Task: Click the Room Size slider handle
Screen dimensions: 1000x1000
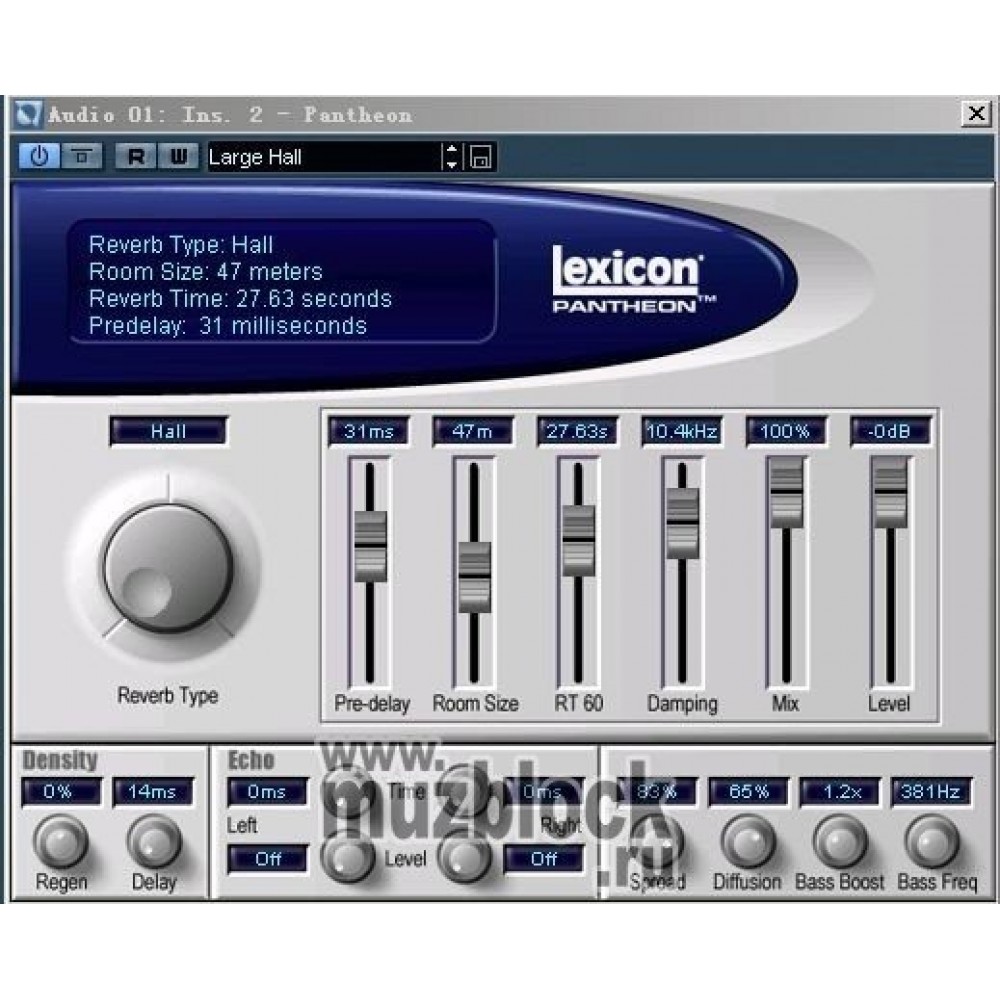Action: [474, 577]
